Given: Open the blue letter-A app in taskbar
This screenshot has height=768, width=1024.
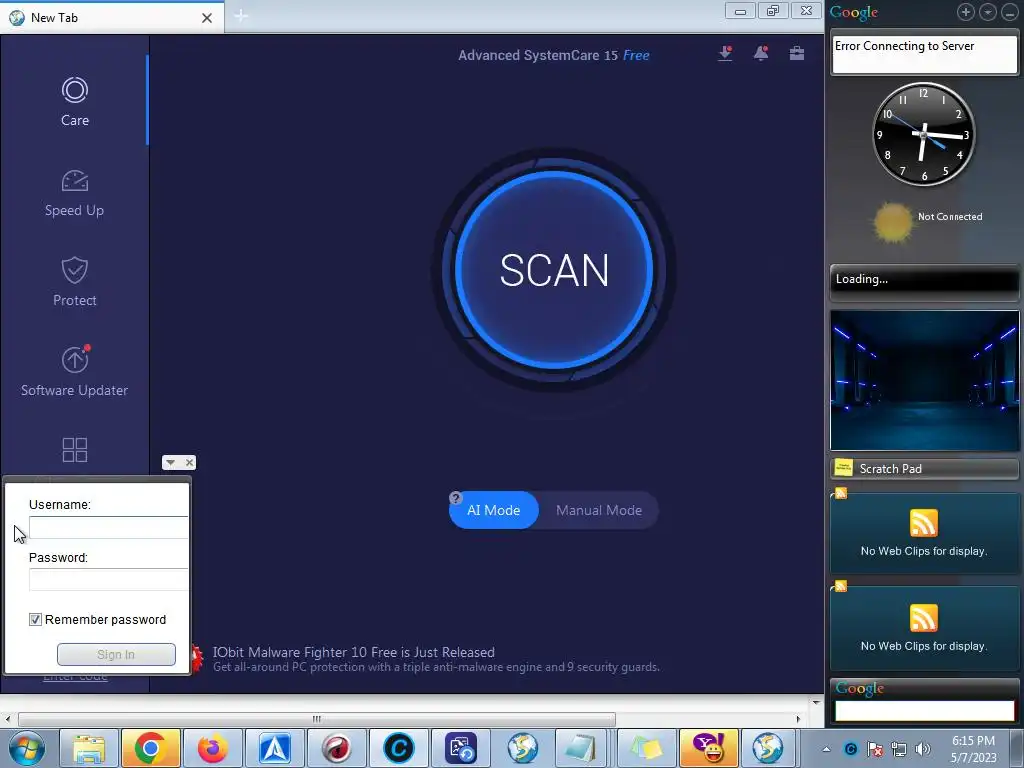Looking at the screenshot, I should click(x=275, y=748).
